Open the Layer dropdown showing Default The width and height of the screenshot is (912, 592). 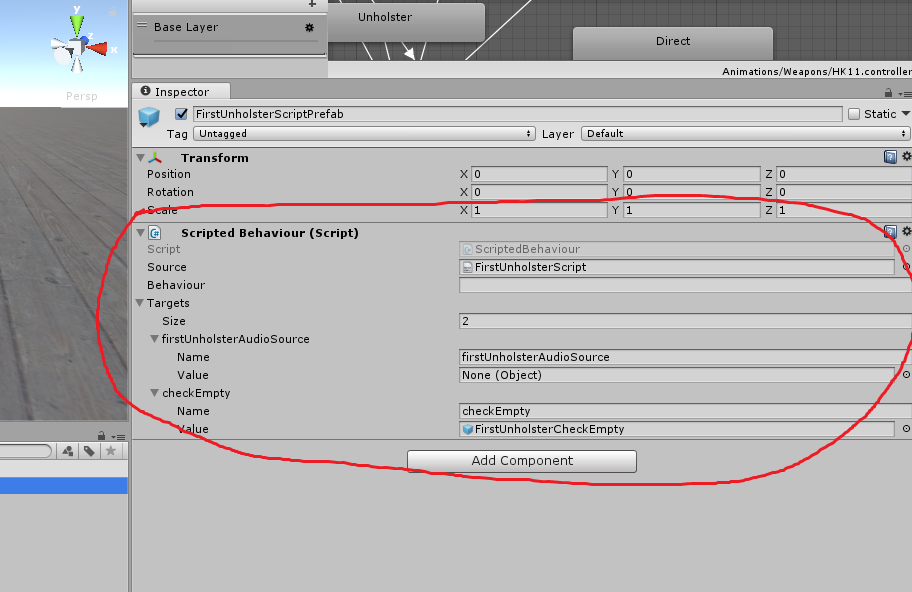click(x=745, y=133)
